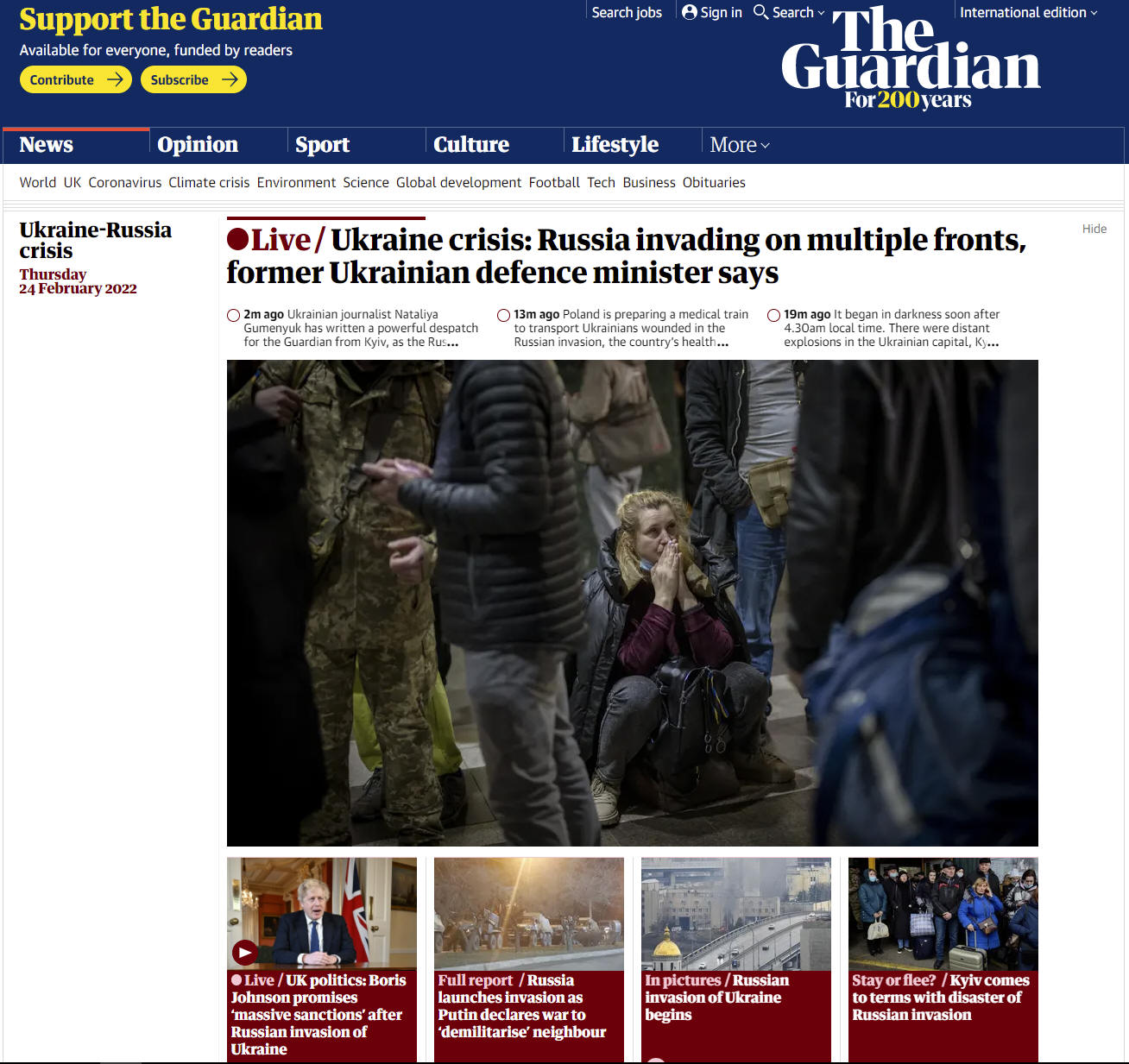
Task: Open the Climate crisis sub-section link
Action: pyautogui.click(x=209, y=182)
